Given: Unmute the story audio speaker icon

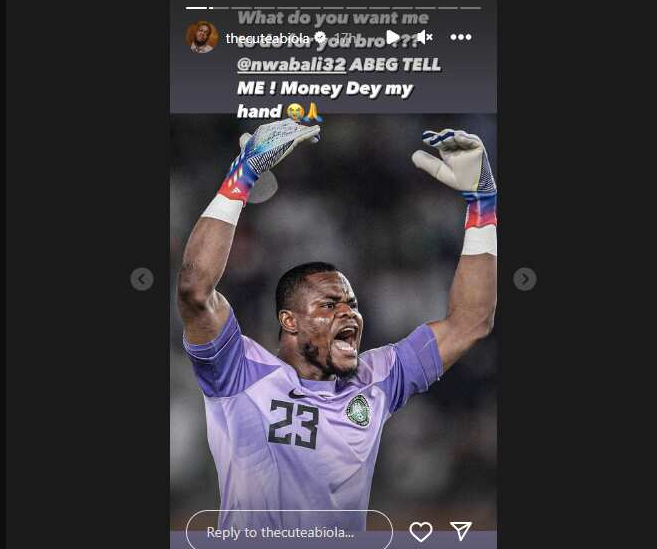Looking at the screenshot, I should (x=424, y=37).
